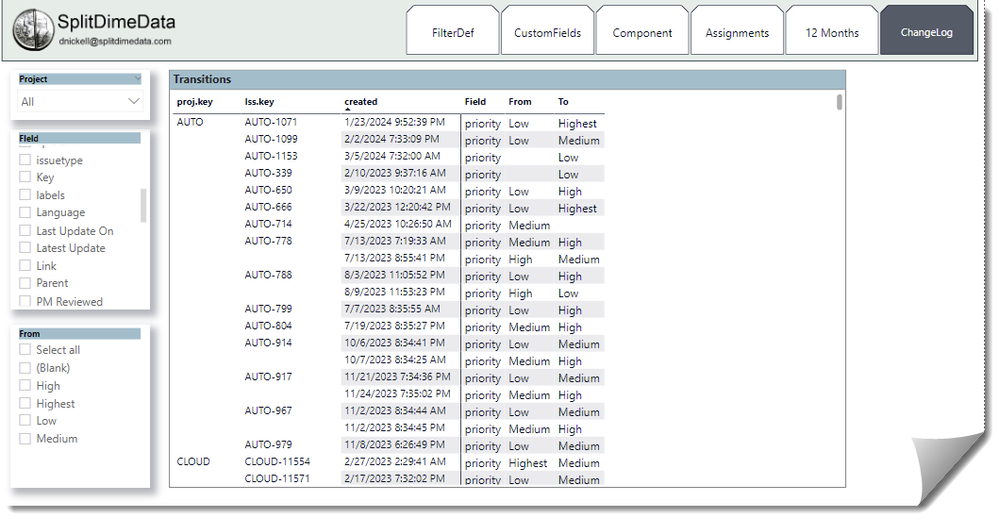Screen dimensions: 999x520
Task: Click the Project slicer header chevron
Action: [x=138, y=78]
